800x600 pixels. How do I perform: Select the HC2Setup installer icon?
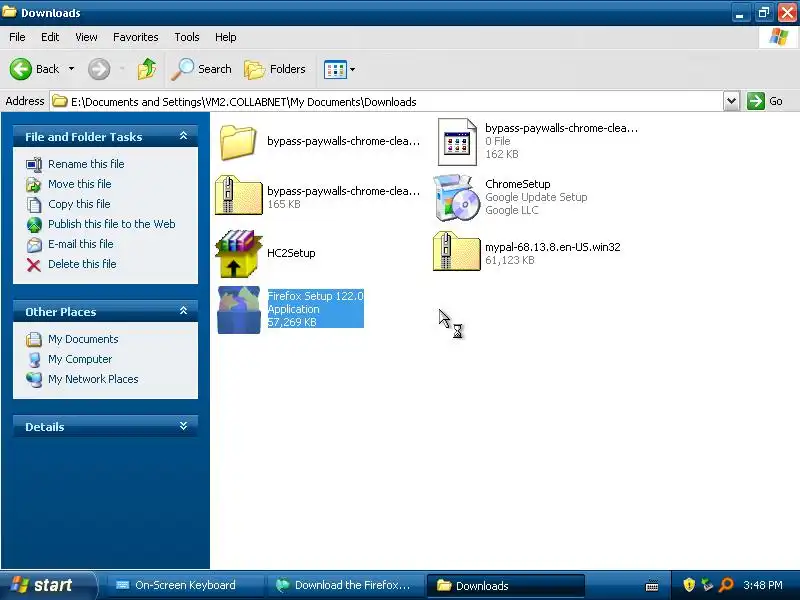(x=238, y=253)
